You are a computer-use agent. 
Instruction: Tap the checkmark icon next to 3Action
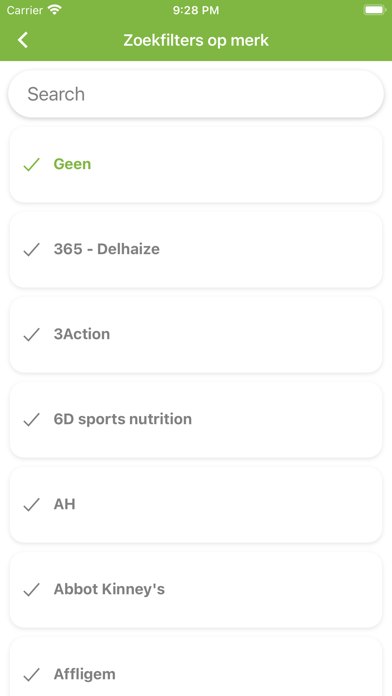coord(32,335)
